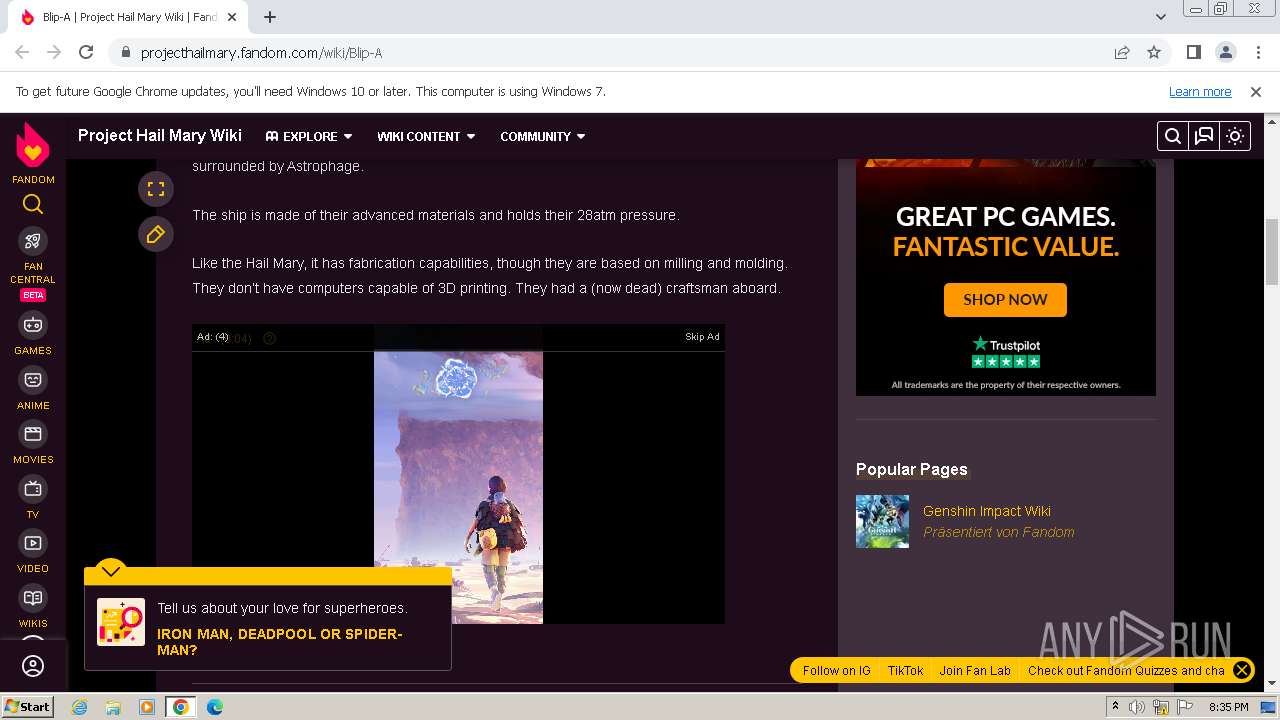This screenshot has width=1280, height=720.
Task: Toggle Chrome side panel
Action: tap(1194, 52)
